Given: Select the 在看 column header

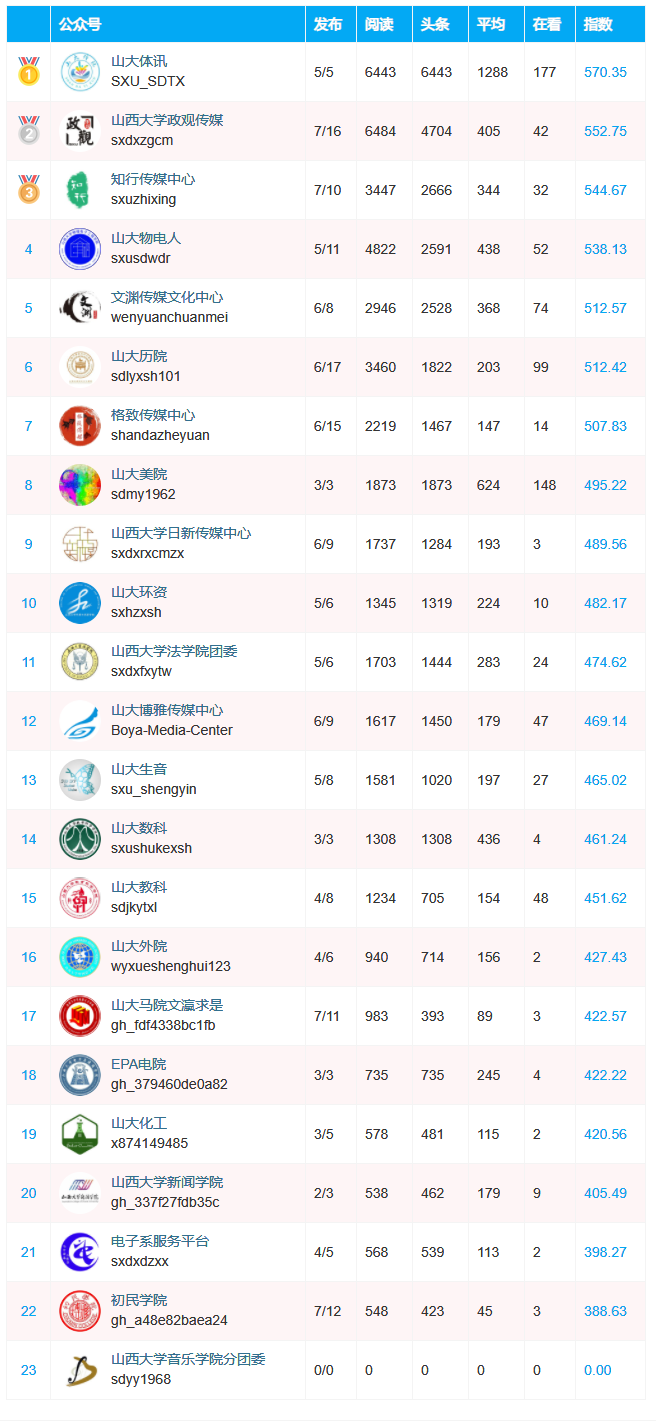Looking at the screenshot, I should tap(547, 24).
